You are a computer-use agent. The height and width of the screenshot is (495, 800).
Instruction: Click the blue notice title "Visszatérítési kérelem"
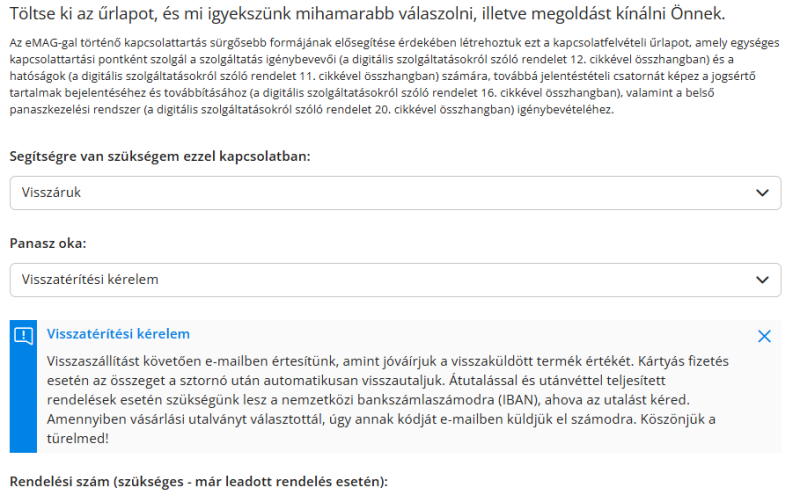118,334
